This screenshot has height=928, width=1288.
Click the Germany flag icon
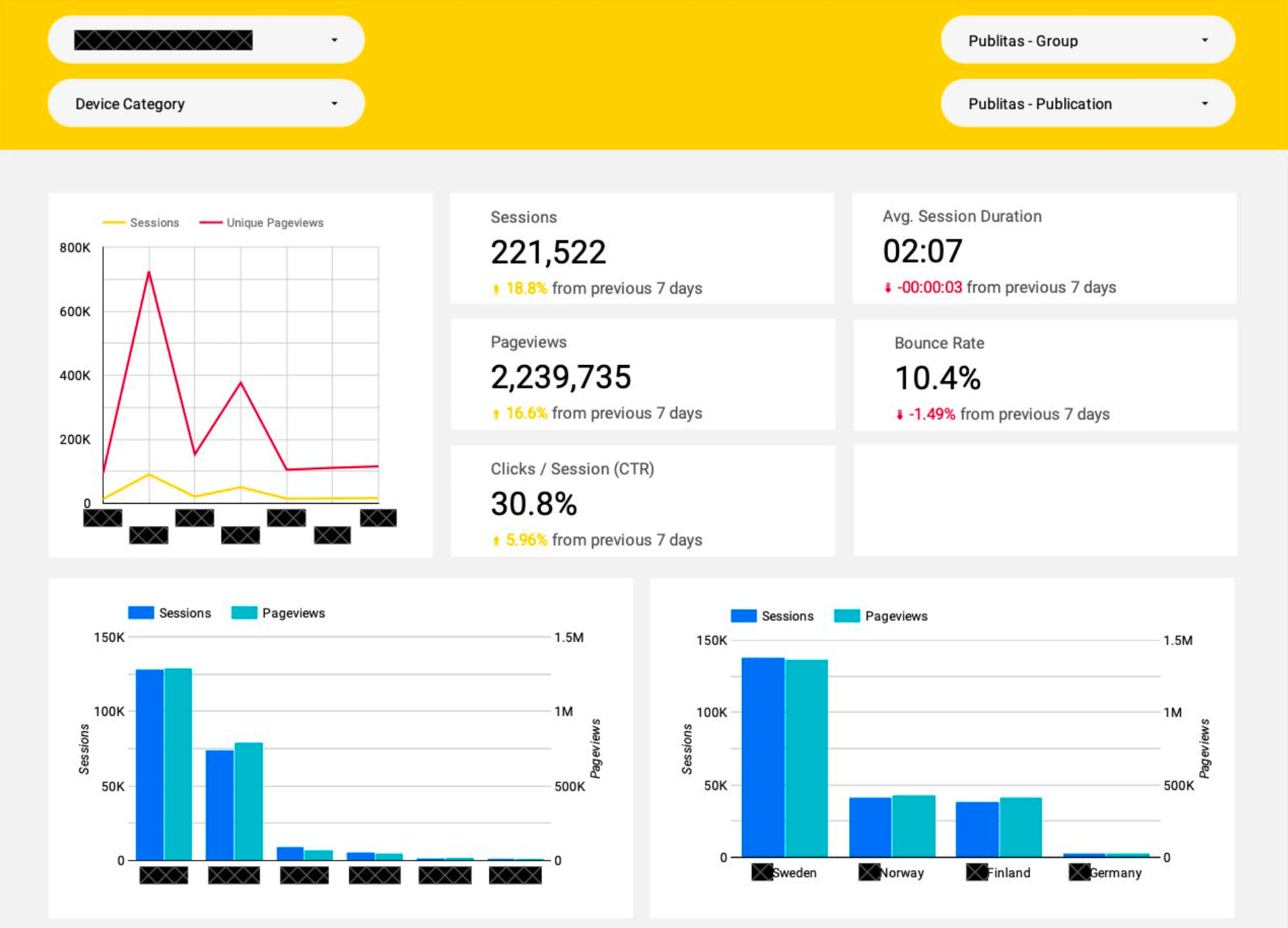1078,872
